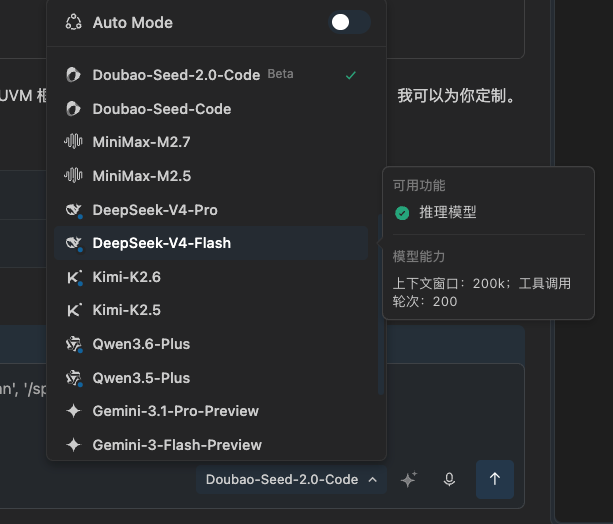This screenshot has width=613, height=524.
Task: Select the highlighted DeepSeek-V4-Flash model
Action: 211,243
